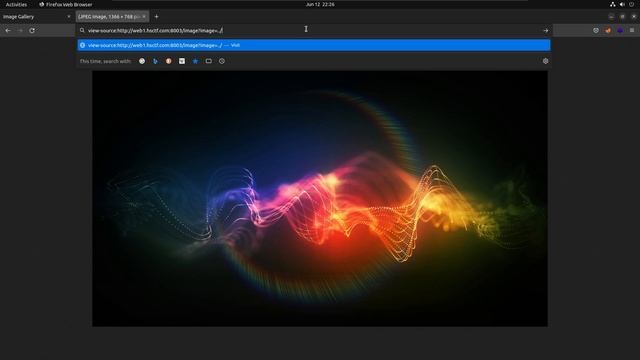Close the Firefox window
This screenshot has width=640, height=360.
pos(633,17)
